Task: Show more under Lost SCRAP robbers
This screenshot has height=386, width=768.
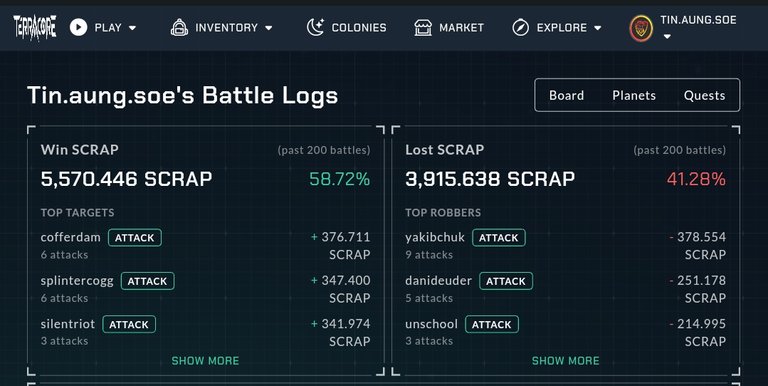Action: (566, 361)
